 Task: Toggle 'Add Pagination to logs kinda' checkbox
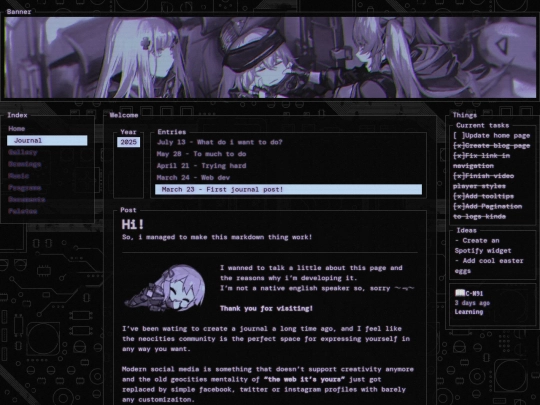point(459,206)
